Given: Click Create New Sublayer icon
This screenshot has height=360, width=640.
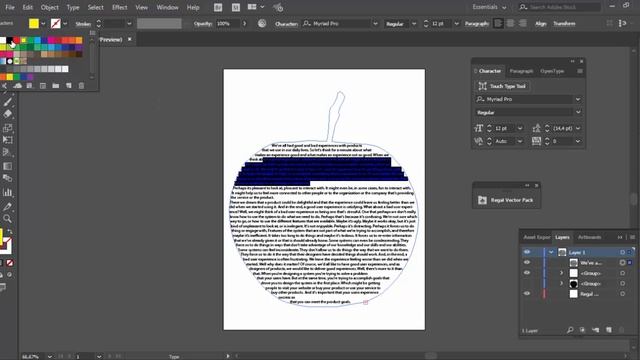Looking at the screenshot, I should (596, 330).
